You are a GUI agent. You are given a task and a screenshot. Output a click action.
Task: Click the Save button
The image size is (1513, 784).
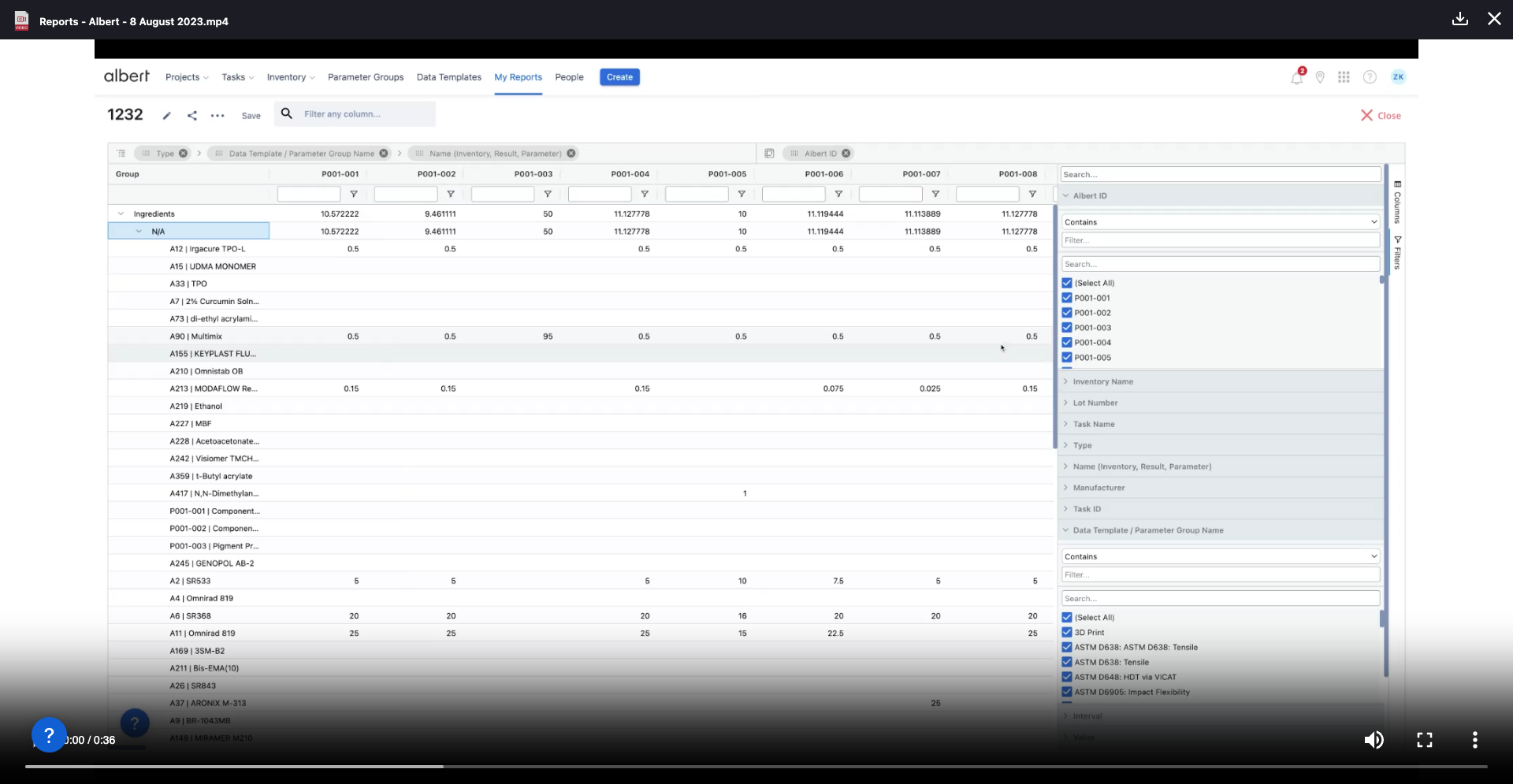tap(251, 116)
